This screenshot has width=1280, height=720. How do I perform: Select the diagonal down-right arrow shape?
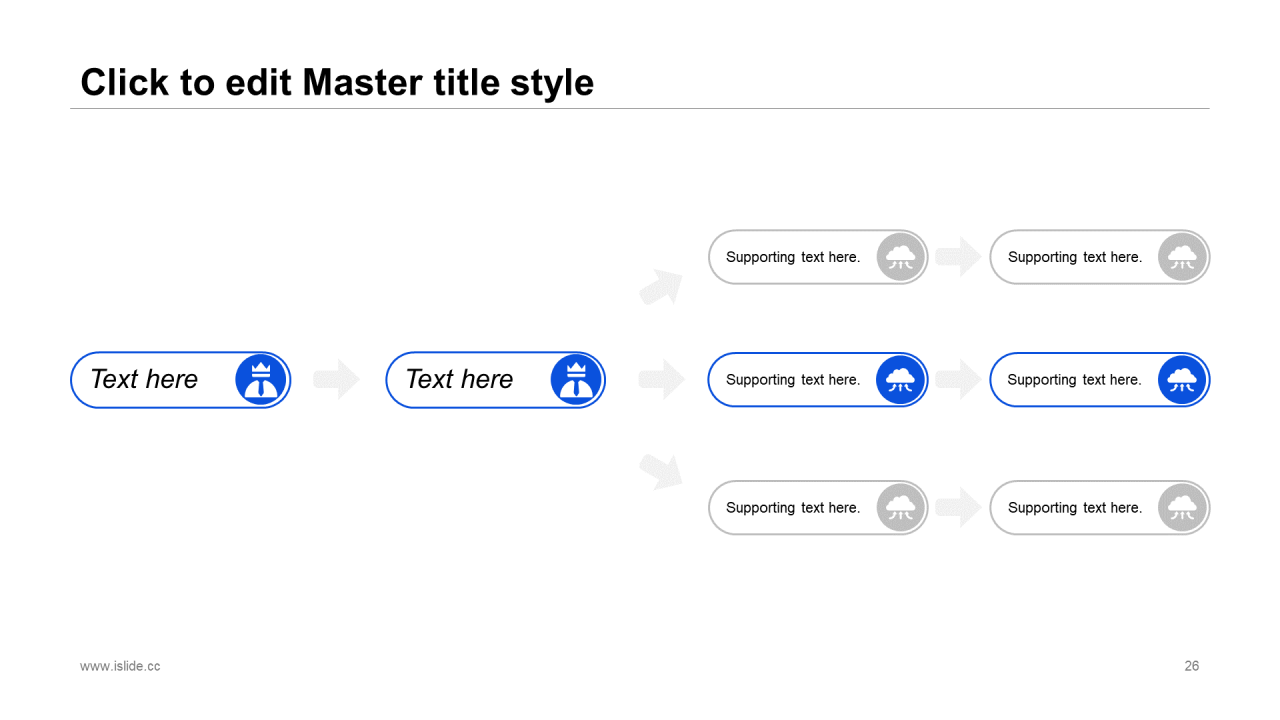(x=662, y=472)
